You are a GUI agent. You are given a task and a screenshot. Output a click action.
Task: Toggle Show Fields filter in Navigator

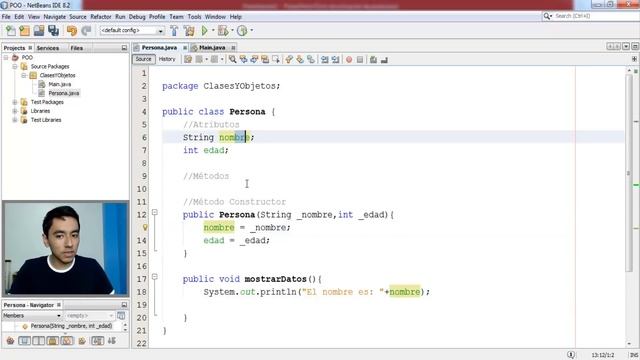(24, 341)
